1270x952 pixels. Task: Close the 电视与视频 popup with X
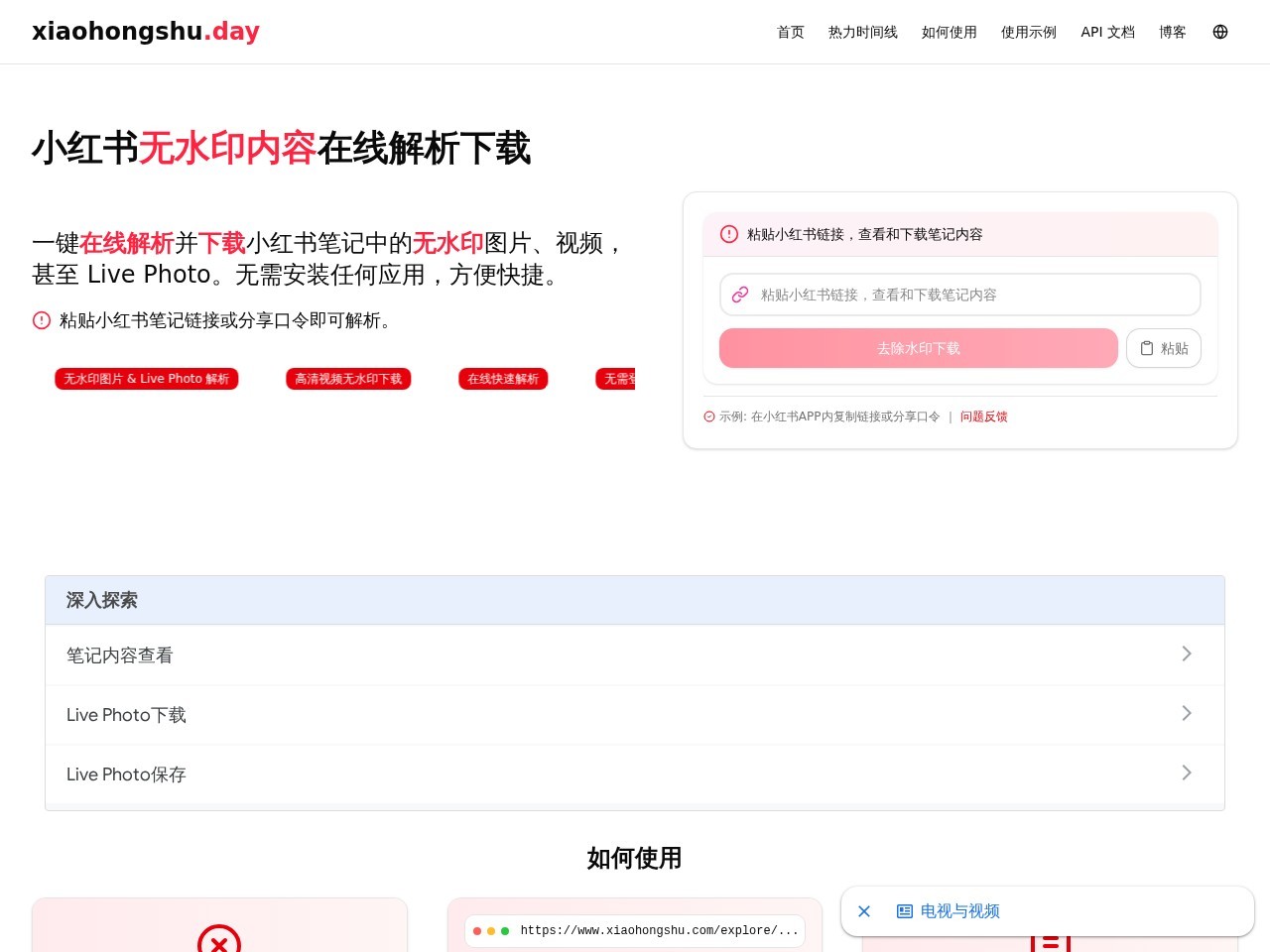[864, 911]
